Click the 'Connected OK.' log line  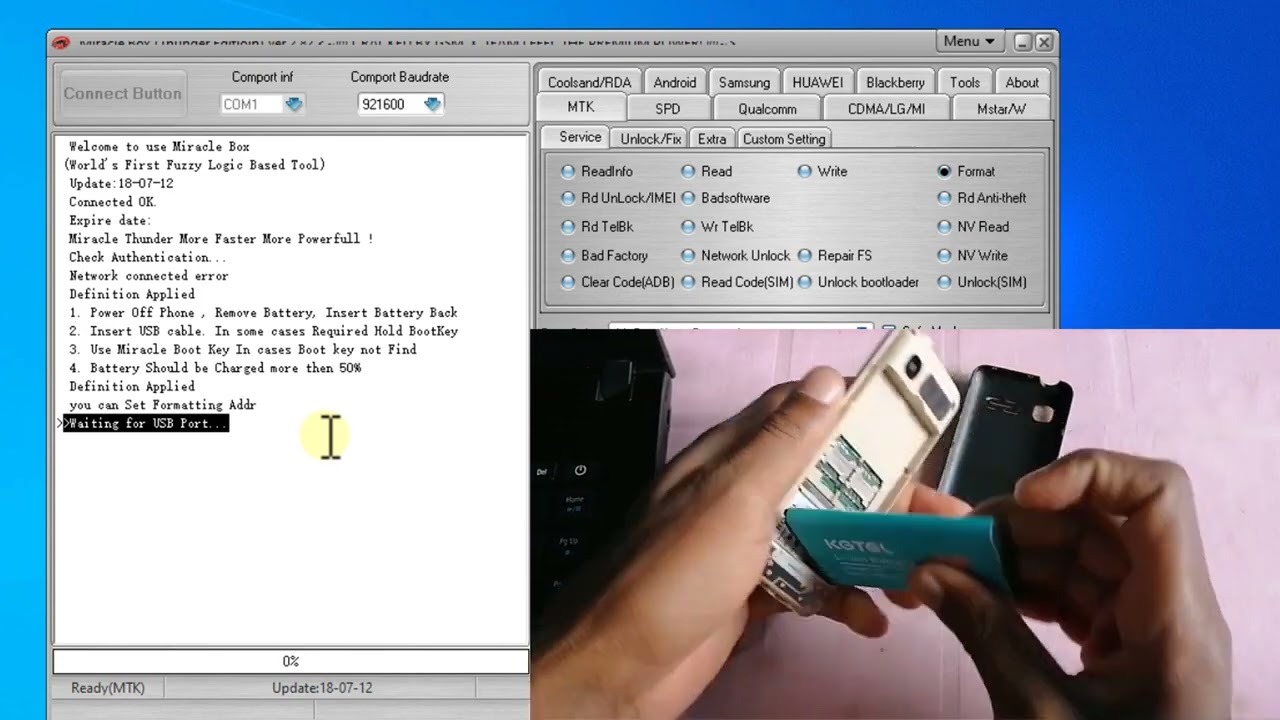click(x=113, y=202)
